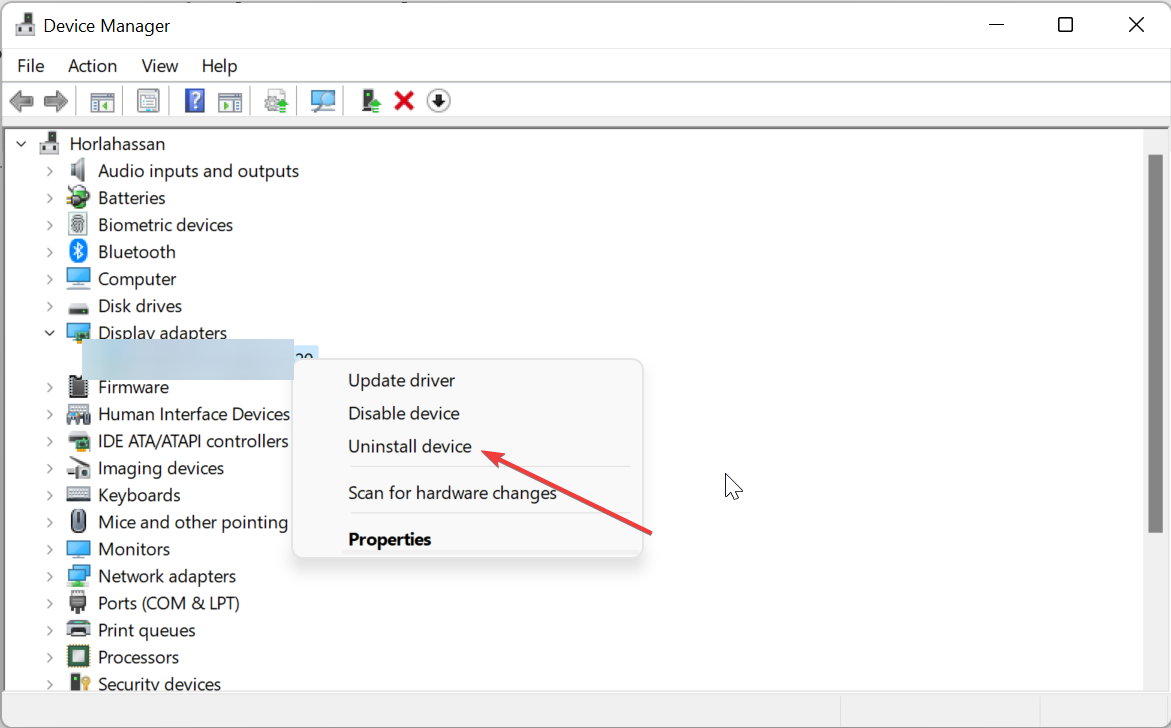Select the Computer tree item label
The image size is (1171, 728).
(137, 279)
